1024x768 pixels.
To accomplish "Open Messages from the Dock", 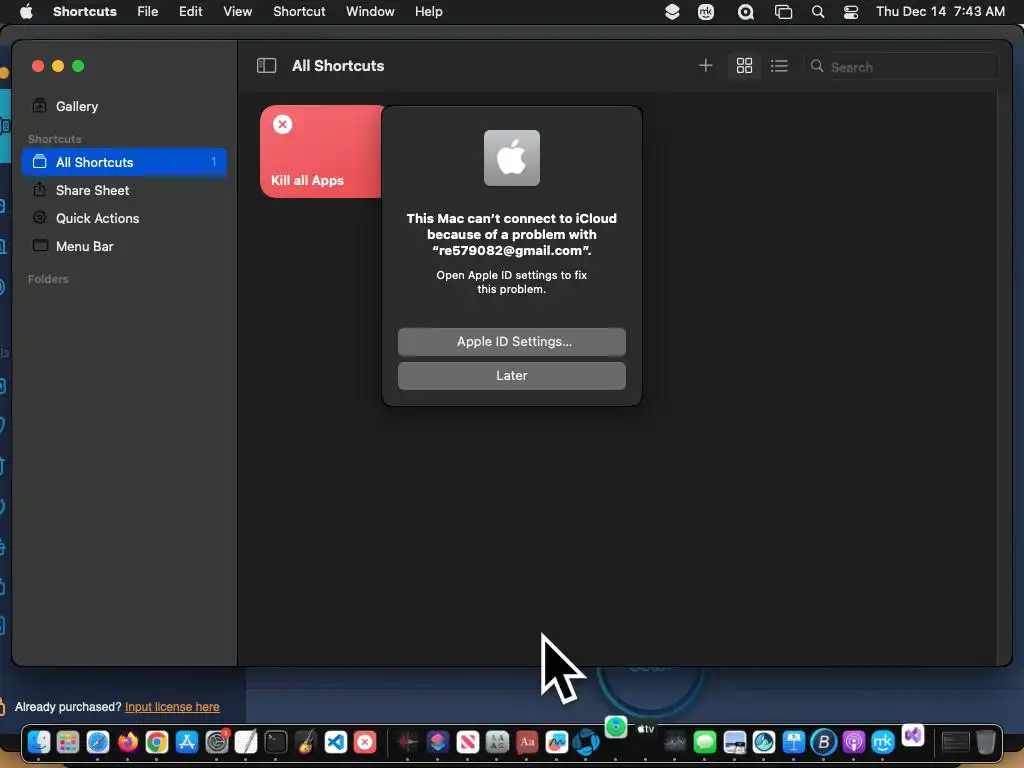I will (704, 742).
